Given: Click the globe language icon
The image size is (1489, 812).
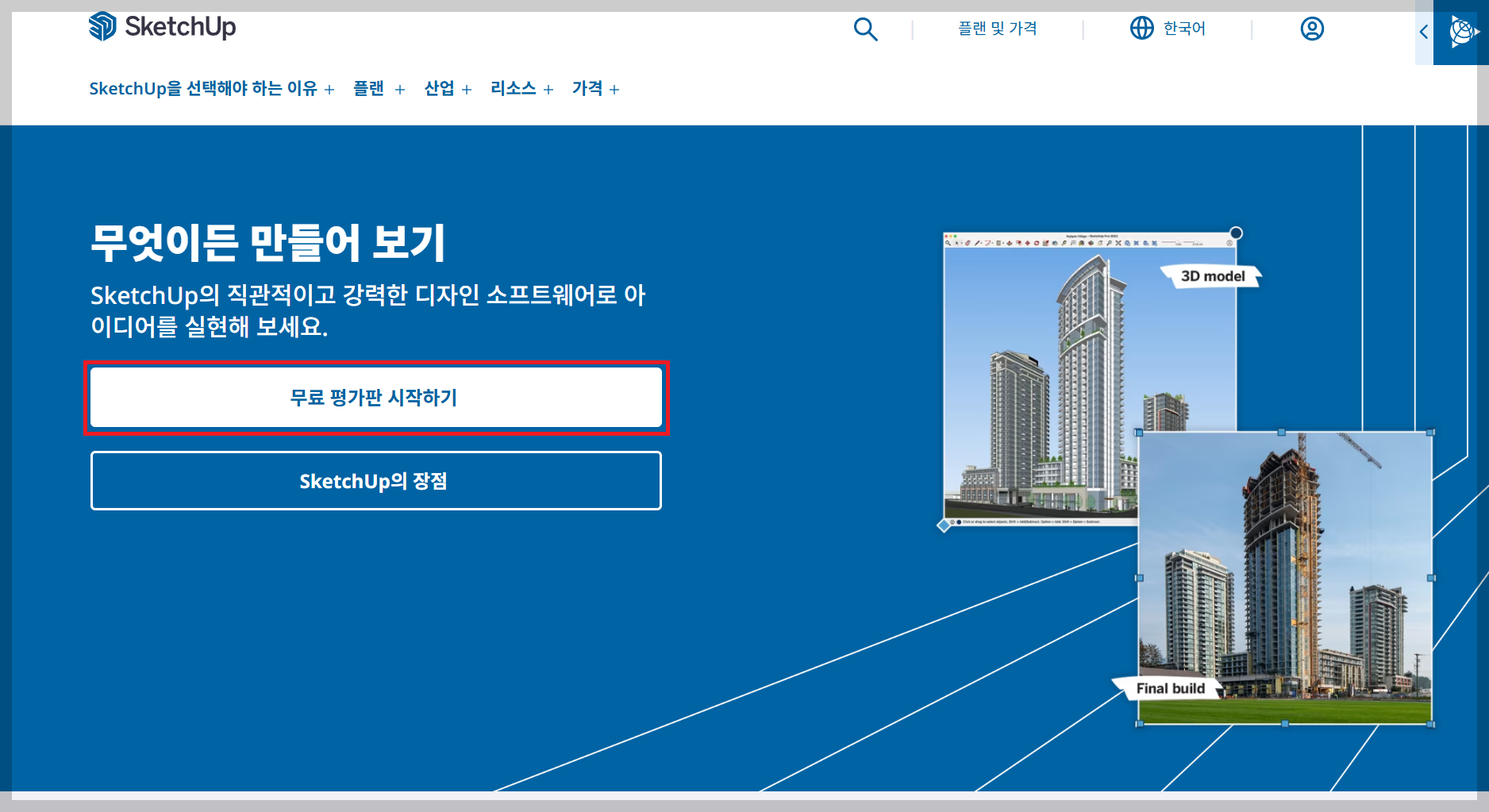Looking at the screenshot, I should 1141,29.
